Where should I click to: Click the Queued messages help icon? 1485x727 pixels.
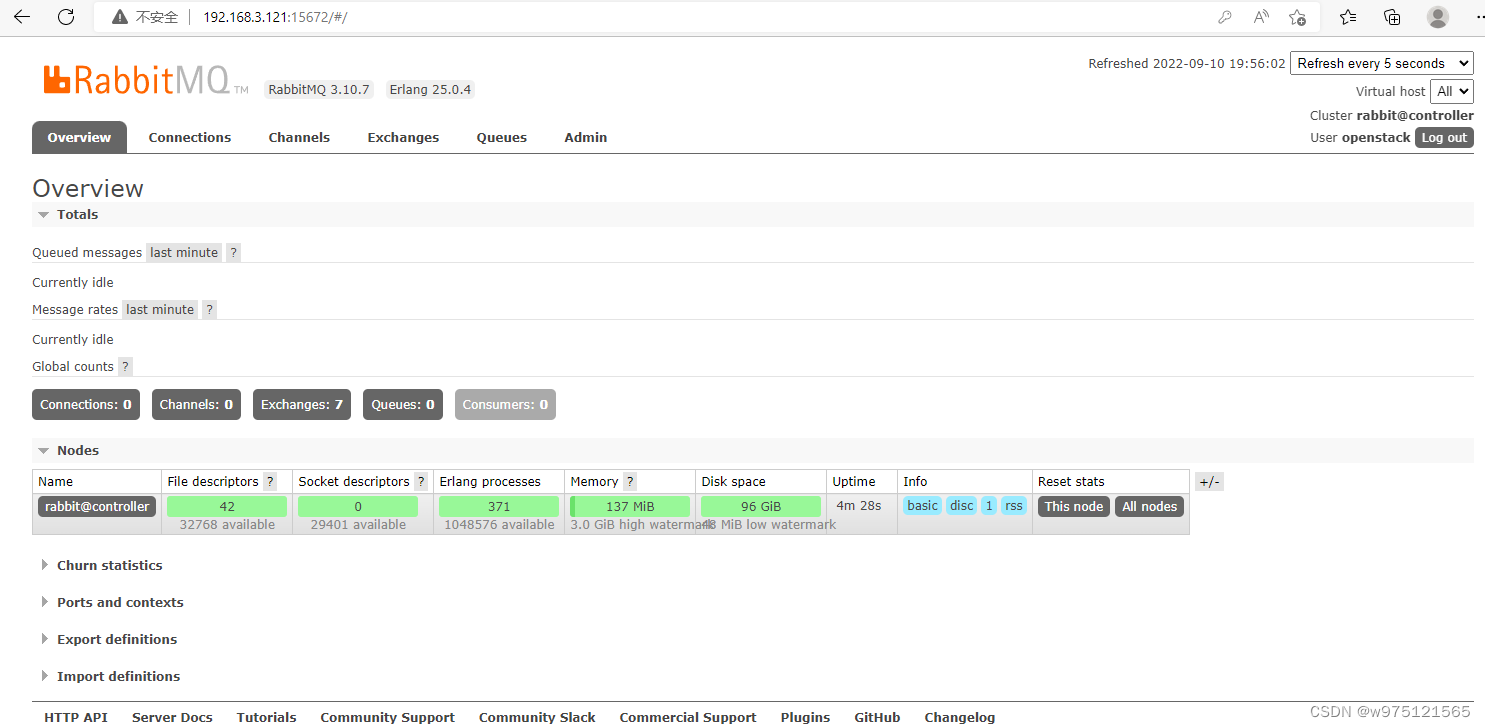click(x=233, y=252)
